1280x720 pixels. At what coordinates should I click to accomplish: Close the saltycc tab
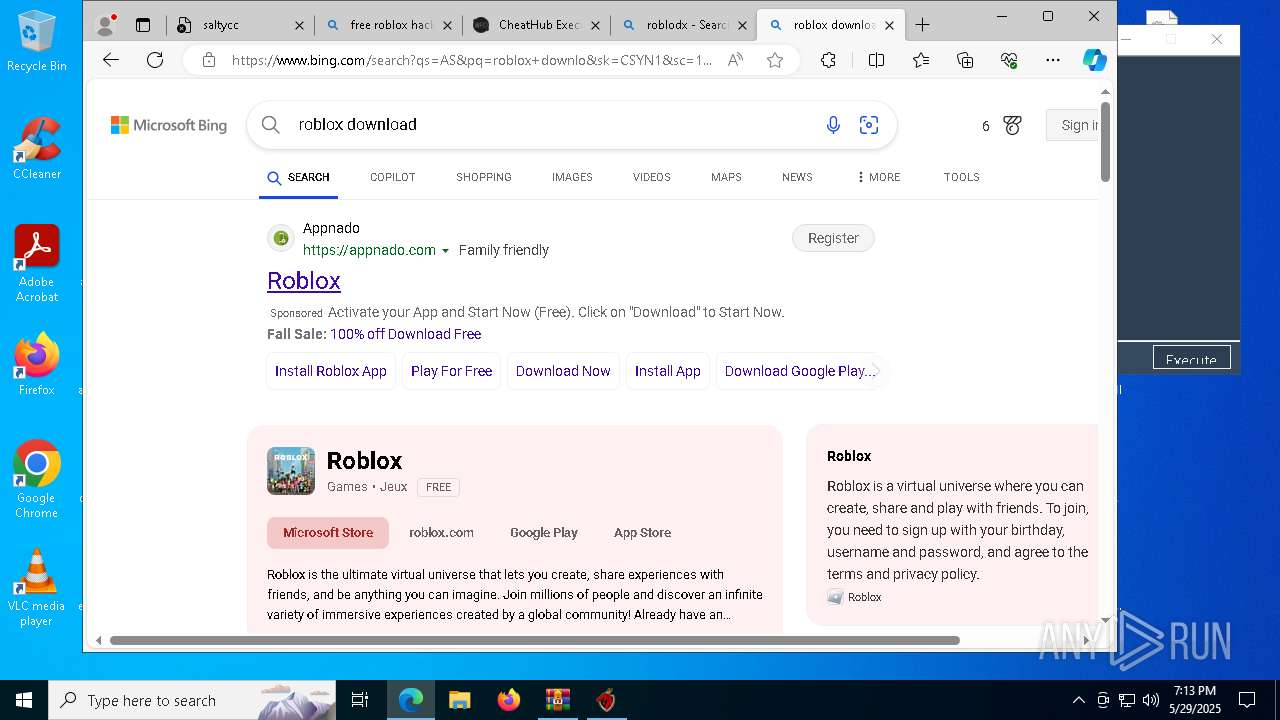299,26
